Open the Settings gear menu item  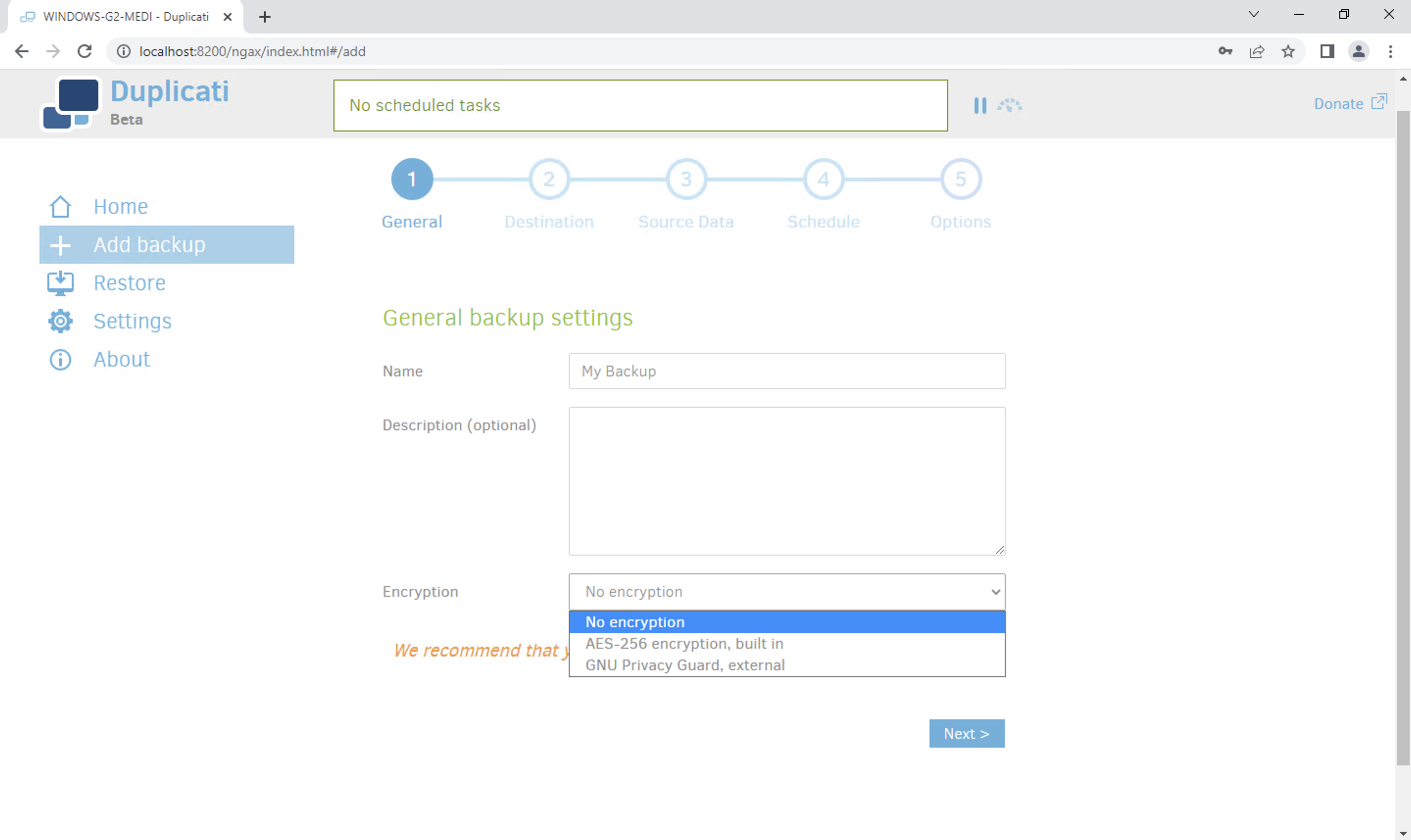tap(132, 321)
